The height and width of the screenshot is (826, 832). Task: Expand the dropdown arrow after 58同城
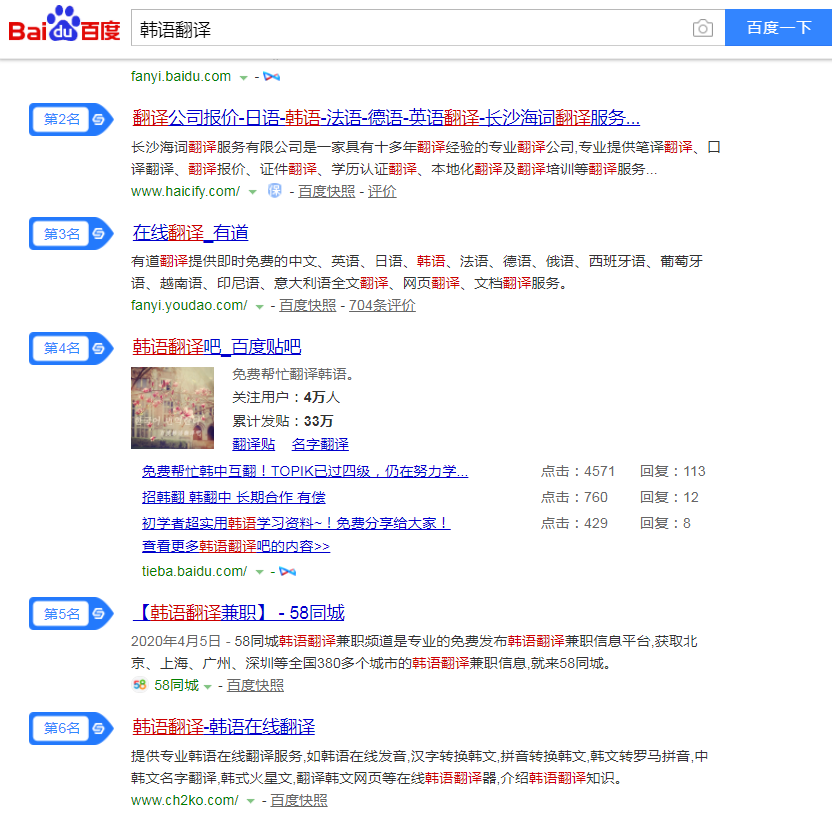[208, 686]
